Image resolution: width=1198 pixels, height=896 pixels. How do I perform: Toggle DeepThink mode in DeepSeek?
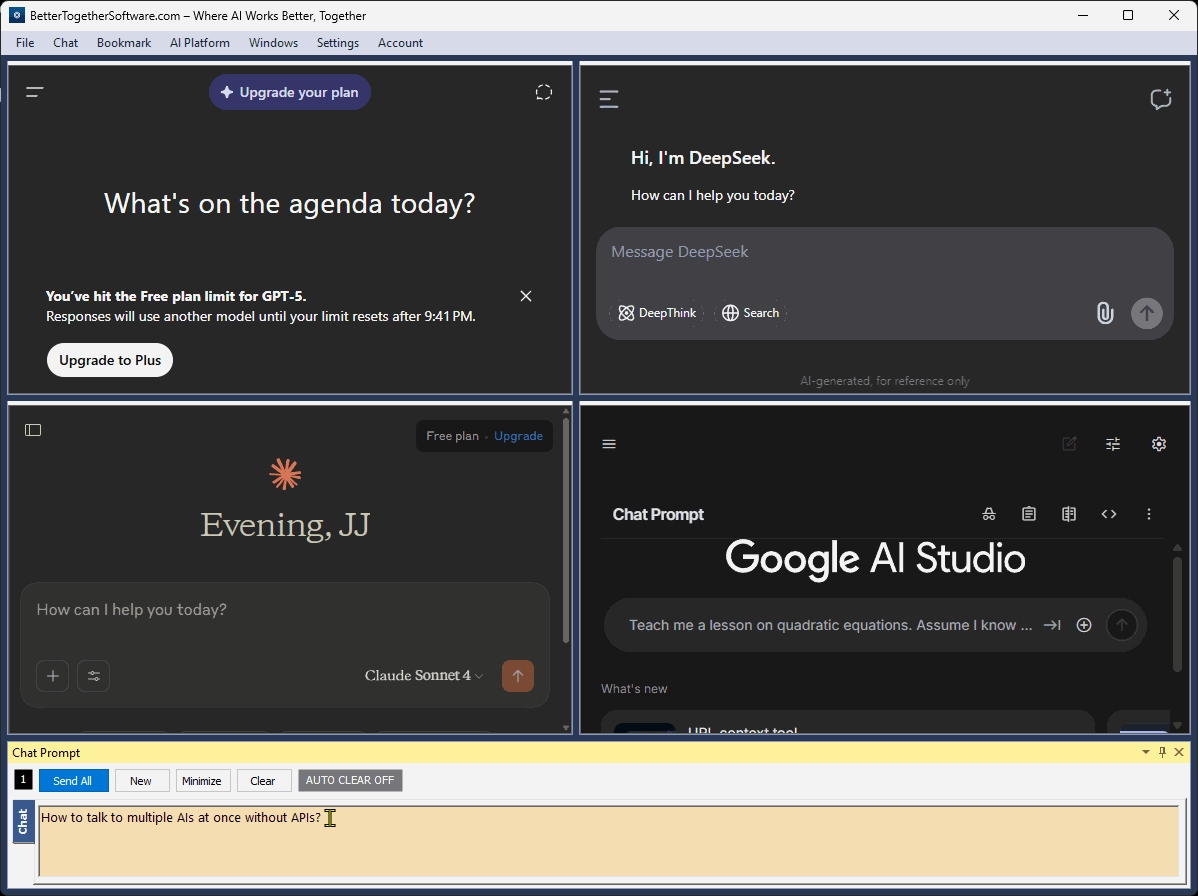(657, 313)
